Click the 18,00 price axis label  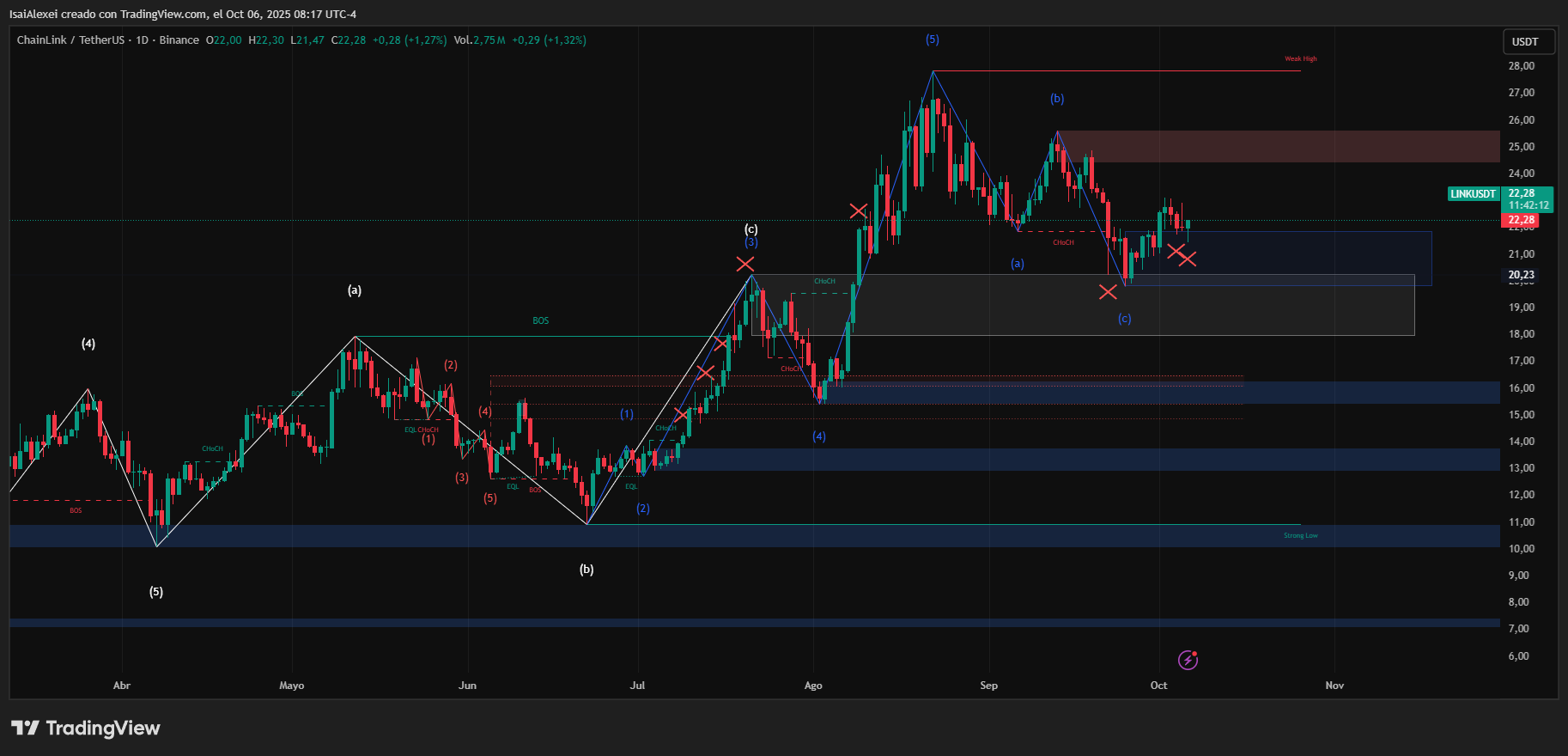tap(1522, 334)
